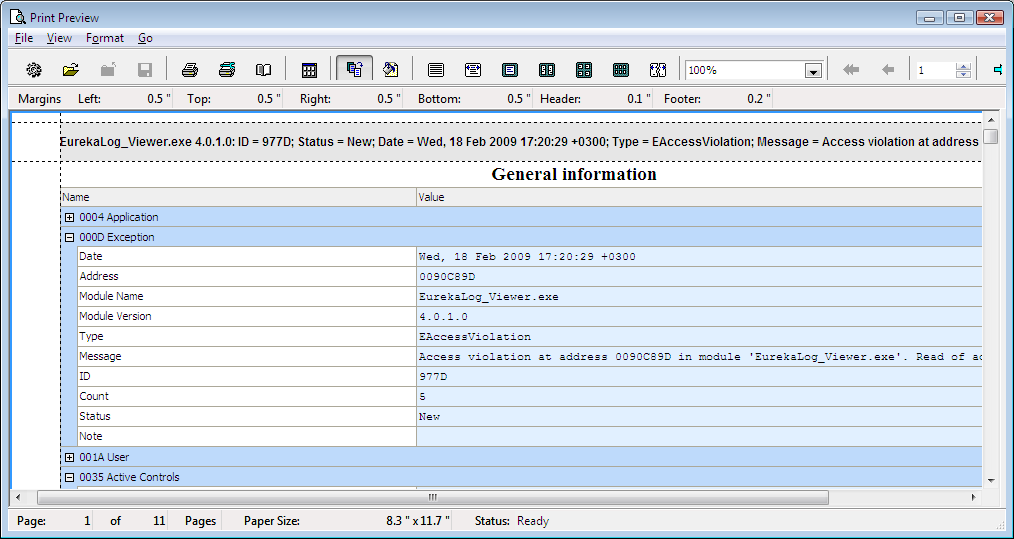The height and width of the screenshot is (539, 1014).
Task: Select the whole page view icon
Action: click(x=510, y=70)
